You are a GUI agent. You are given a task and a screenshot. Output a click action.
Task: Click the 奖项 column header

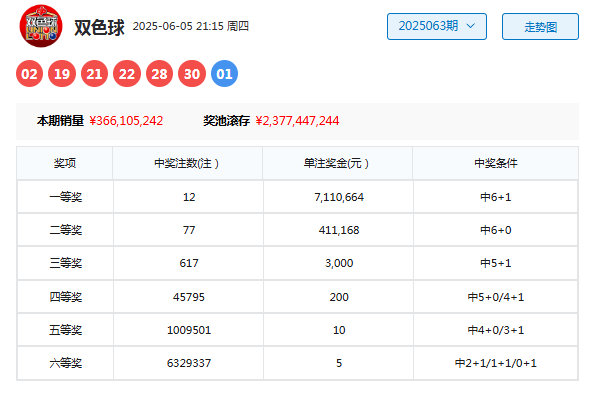(x=65, y=163)
